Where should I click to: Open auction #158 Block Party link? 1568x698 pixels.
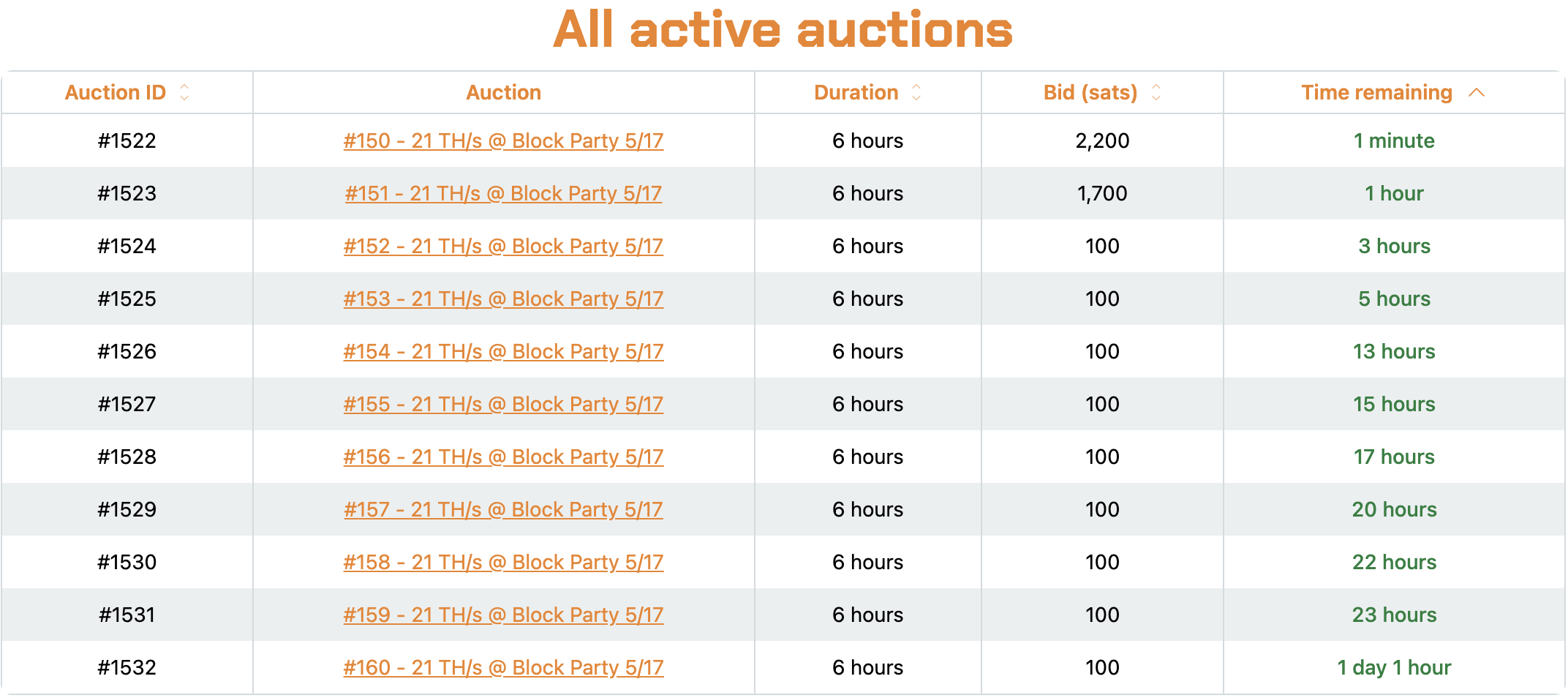[x=504, y=562]
